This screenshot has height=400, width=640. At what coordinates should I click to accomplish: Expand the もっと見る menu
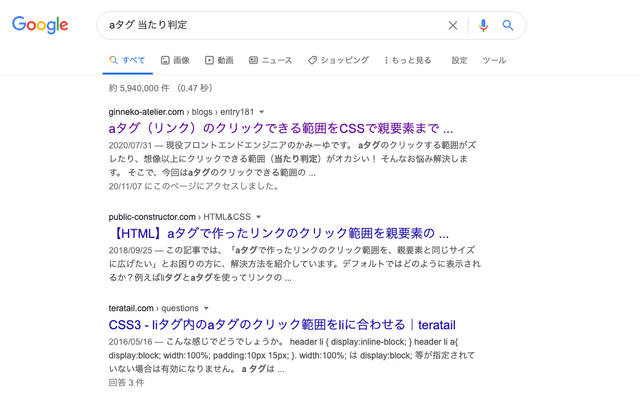407,60
